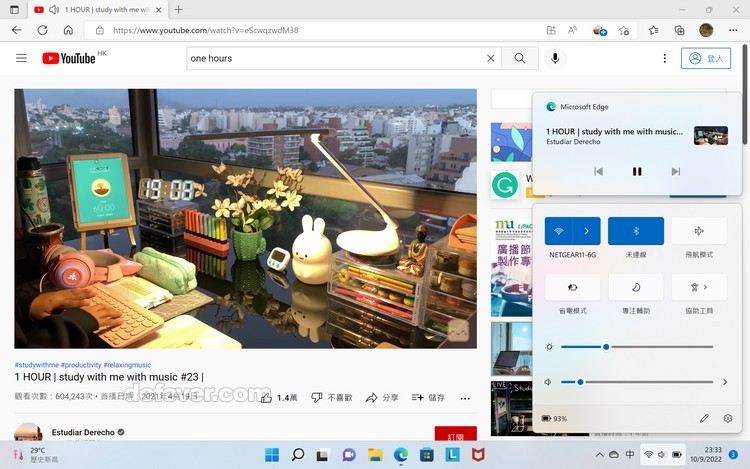Open sound output selection arrow

tap(725, 382)
